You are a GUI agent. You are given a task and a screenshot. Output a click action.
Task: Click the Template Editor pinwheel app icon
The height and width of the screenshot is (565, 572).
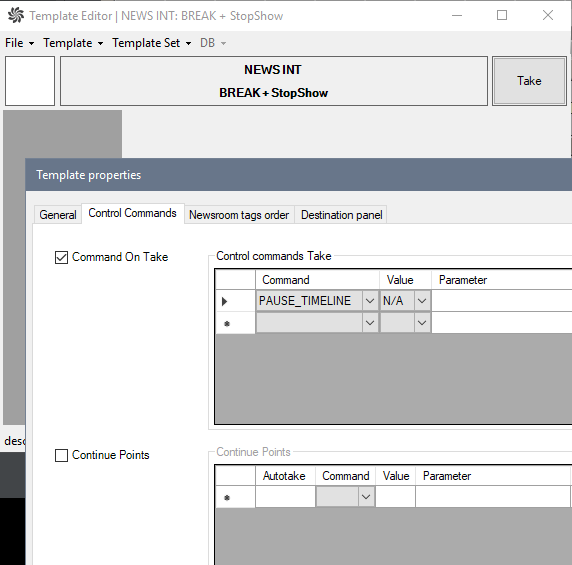[x=15, y=16]
